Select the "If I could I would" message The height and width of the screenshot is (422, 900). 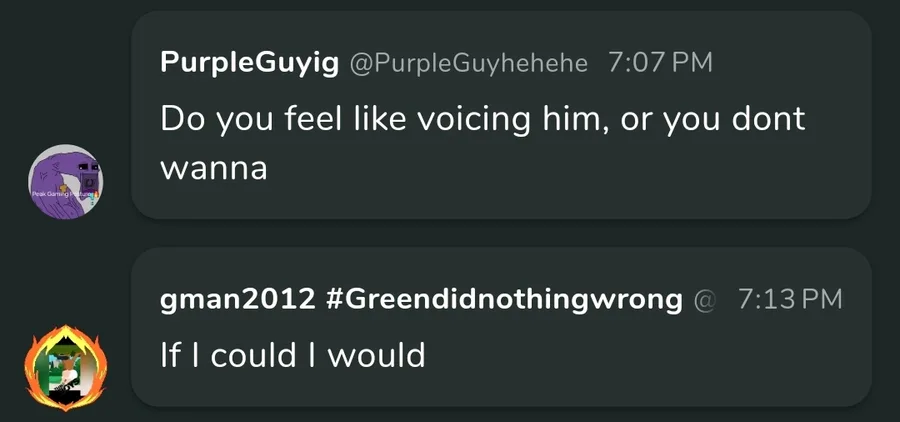point(293,353)
